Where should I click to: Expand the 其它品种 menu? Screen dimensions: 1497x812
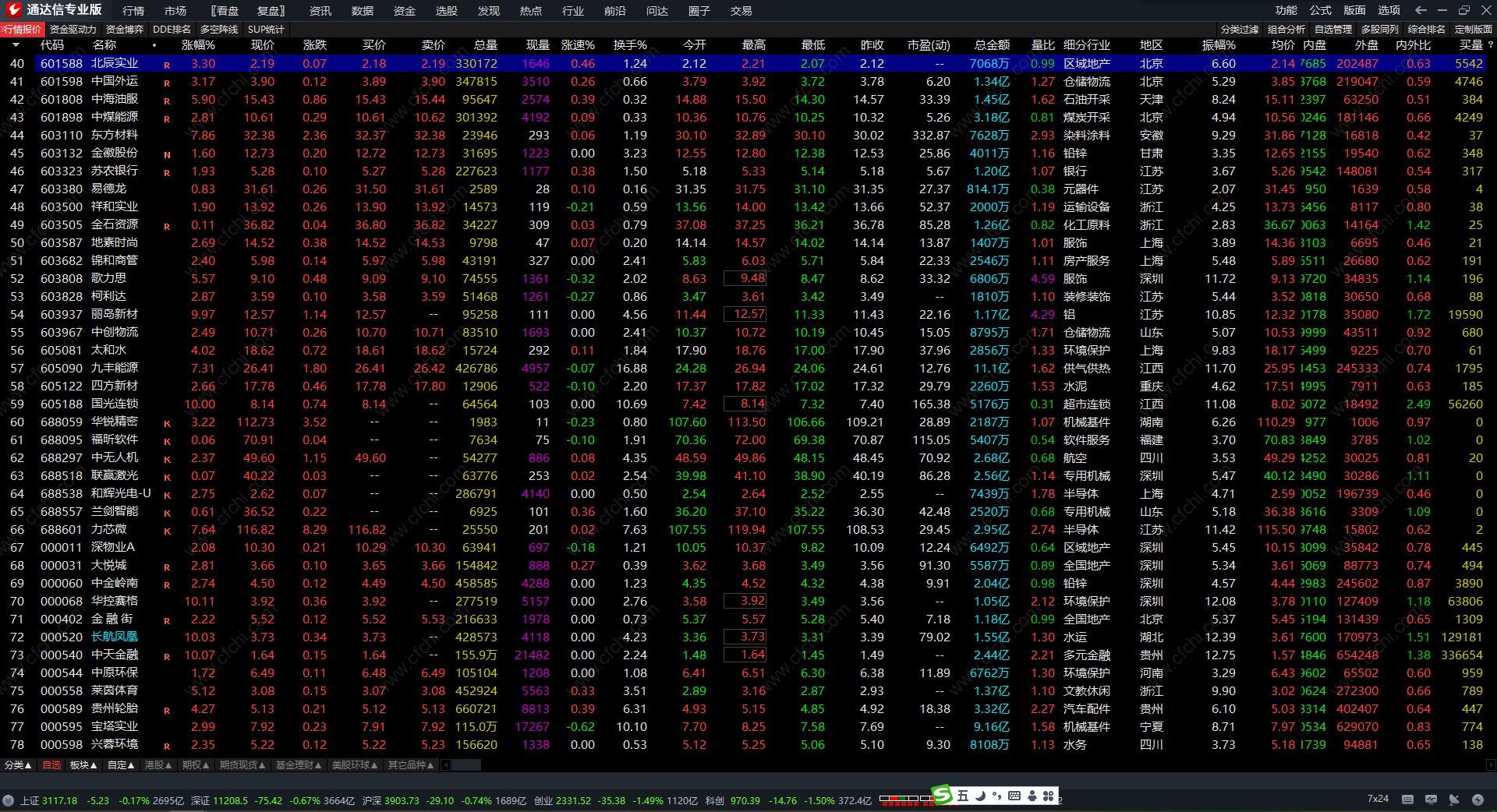click(x=411, y=765)
